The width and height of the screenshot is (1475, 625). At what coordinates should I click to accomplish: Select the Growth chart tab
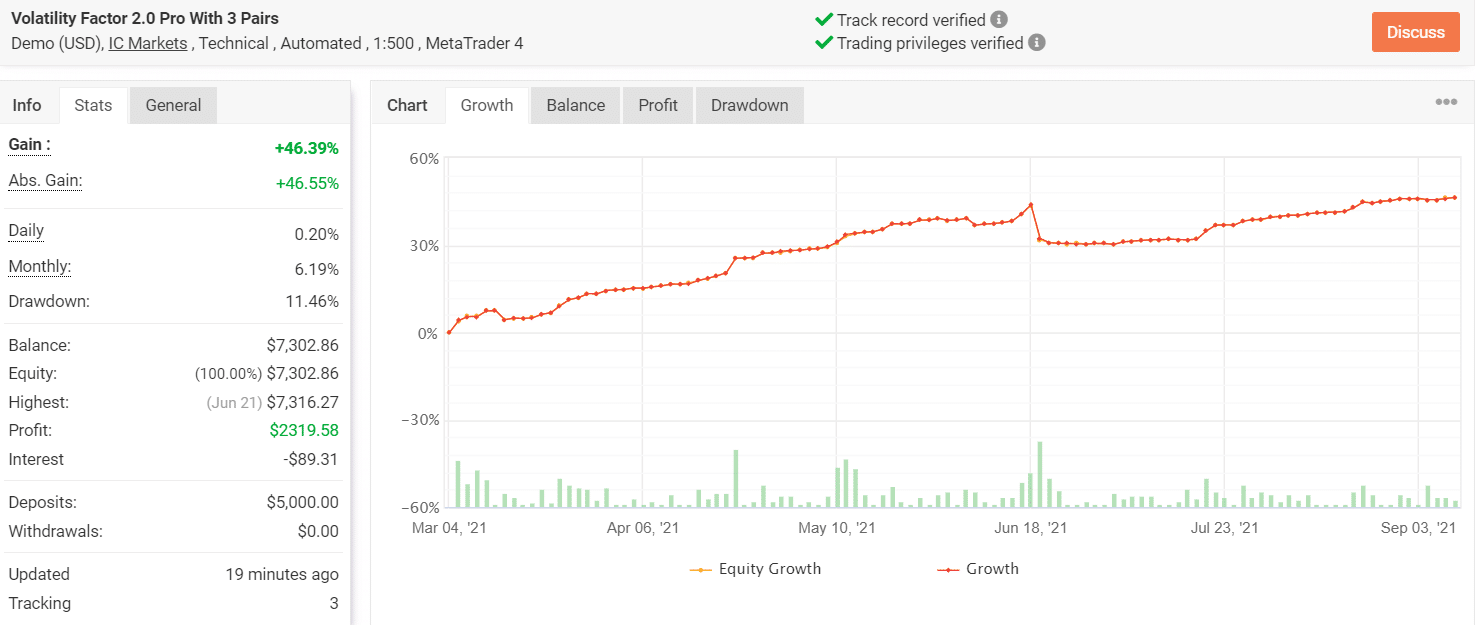click(x=487, y=105)
